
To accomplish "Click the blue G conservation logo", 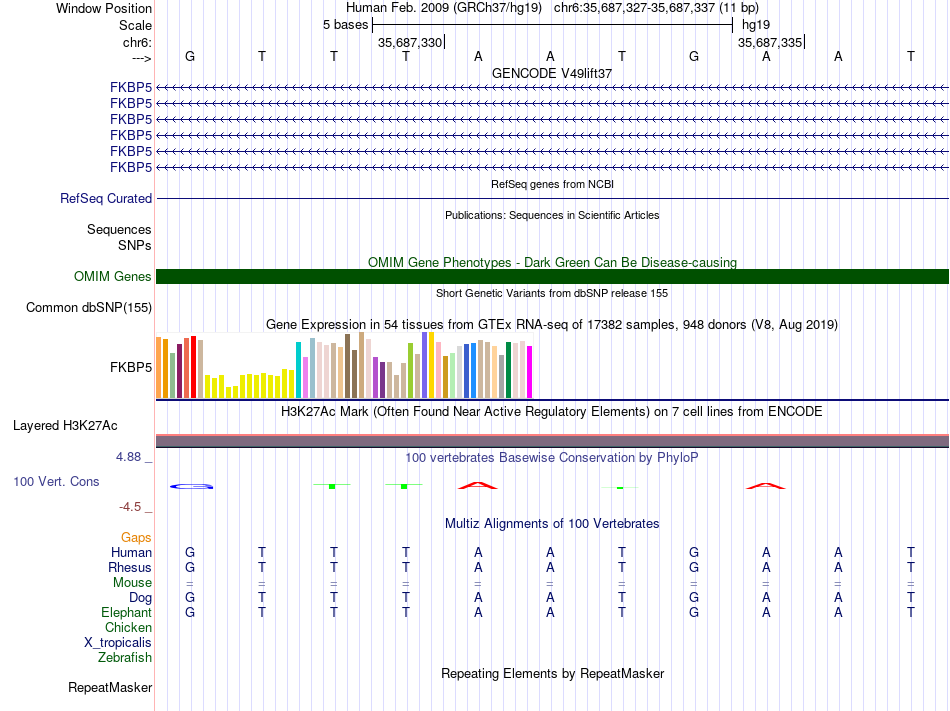I will click(x=191, y=486).
